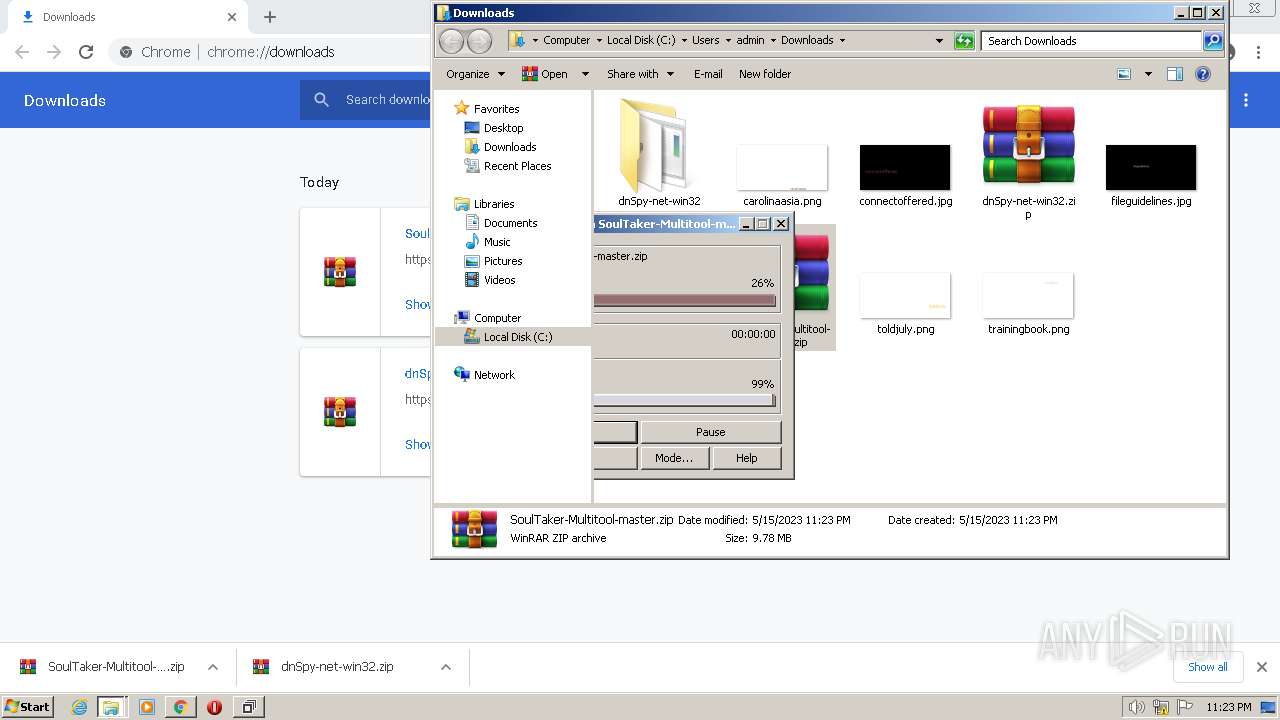Click Mode... in the extraction dialog

pos(674,458)
